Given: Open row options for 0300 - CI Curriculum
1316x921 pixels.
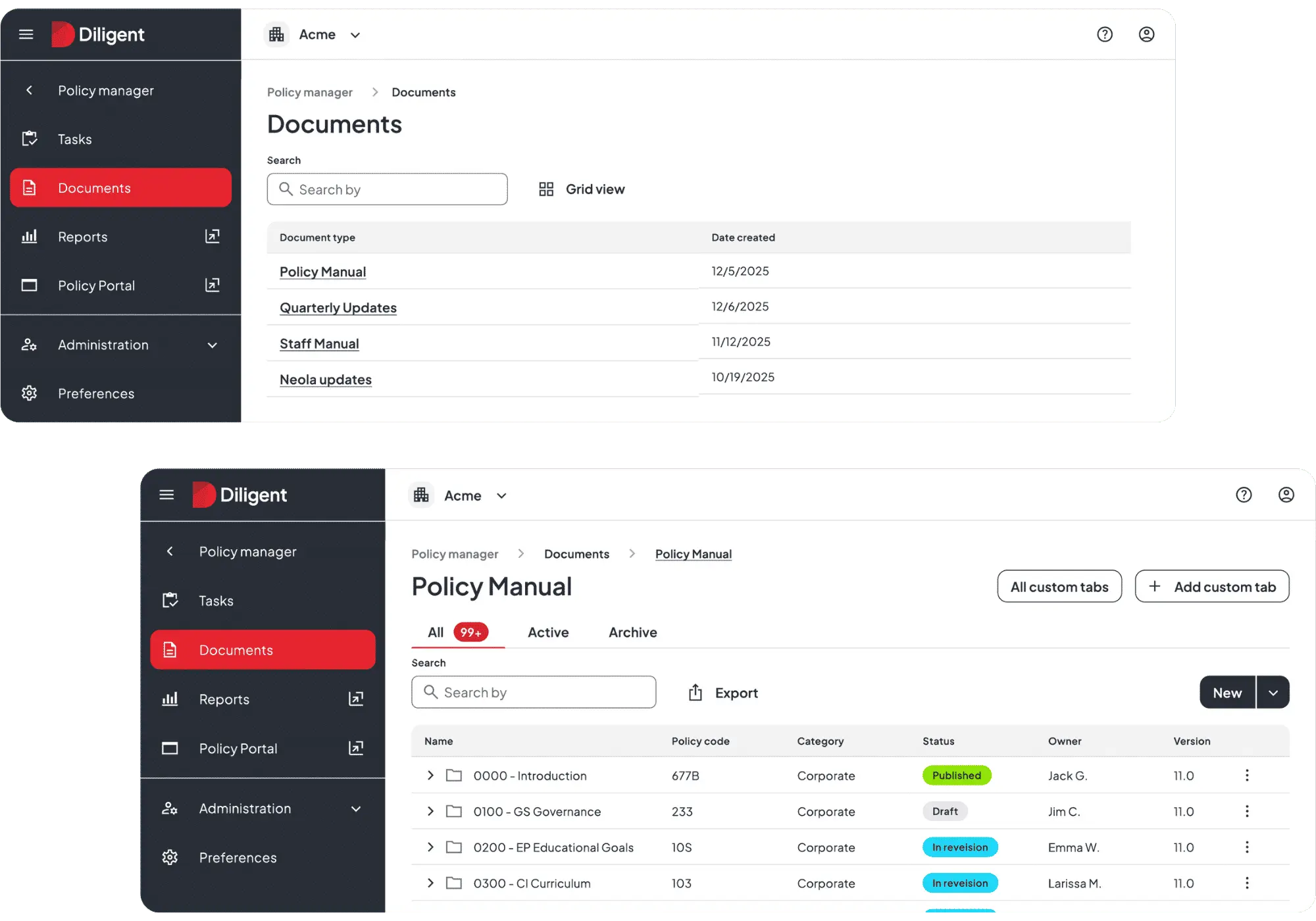Looking at the screenshot, I should (x=1247, y=883).
